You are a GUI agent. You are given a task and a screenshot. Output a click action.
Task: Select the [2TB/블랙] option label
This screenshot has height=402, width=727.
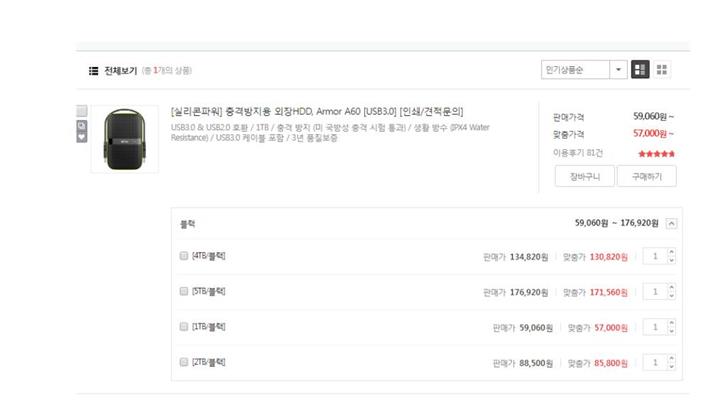coord(209,362)
